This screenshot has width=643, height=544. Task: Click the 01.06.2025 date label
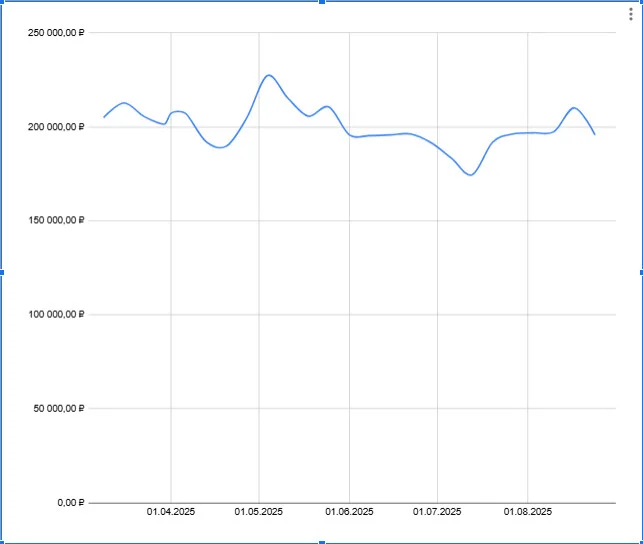[349, 512]
